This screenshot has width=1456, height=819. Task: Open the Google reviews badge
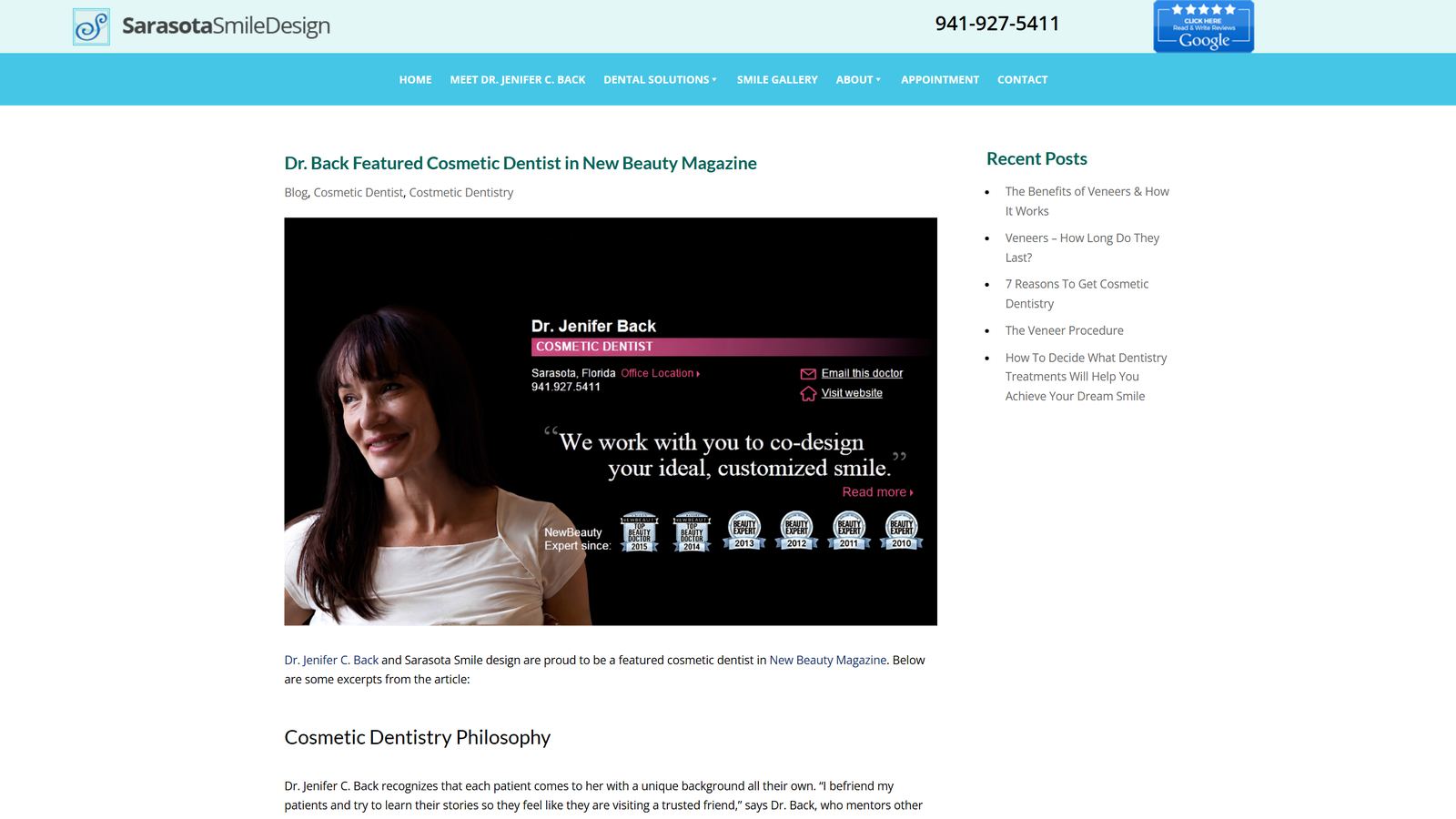pos(1203,26)
